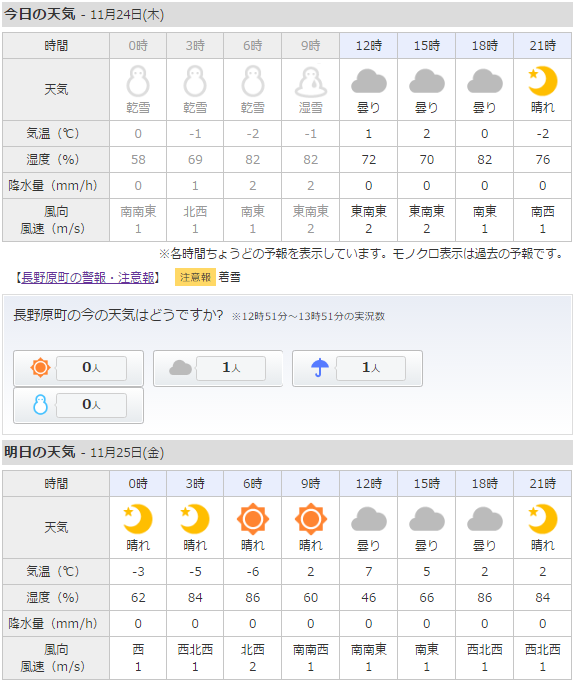
Task: Click tomorrow's 12時 humidity 46 cell
Action: click(x=369, y=598)
